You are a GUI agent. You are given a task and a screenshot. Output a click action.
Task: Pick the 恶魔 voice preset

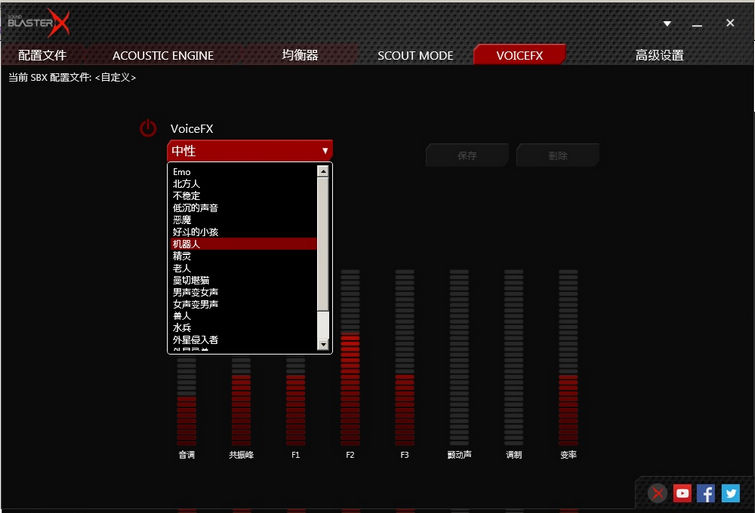coord(244,220)
